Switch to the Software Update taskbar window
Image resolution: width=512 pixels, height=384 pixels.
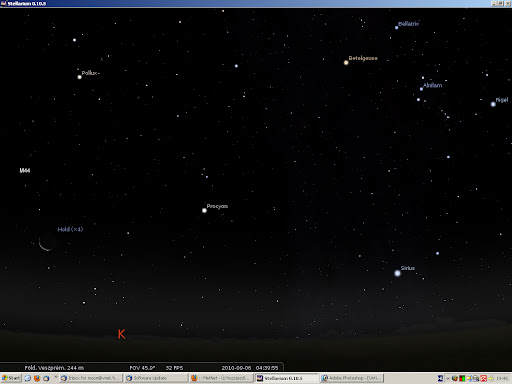coord(156,378)
